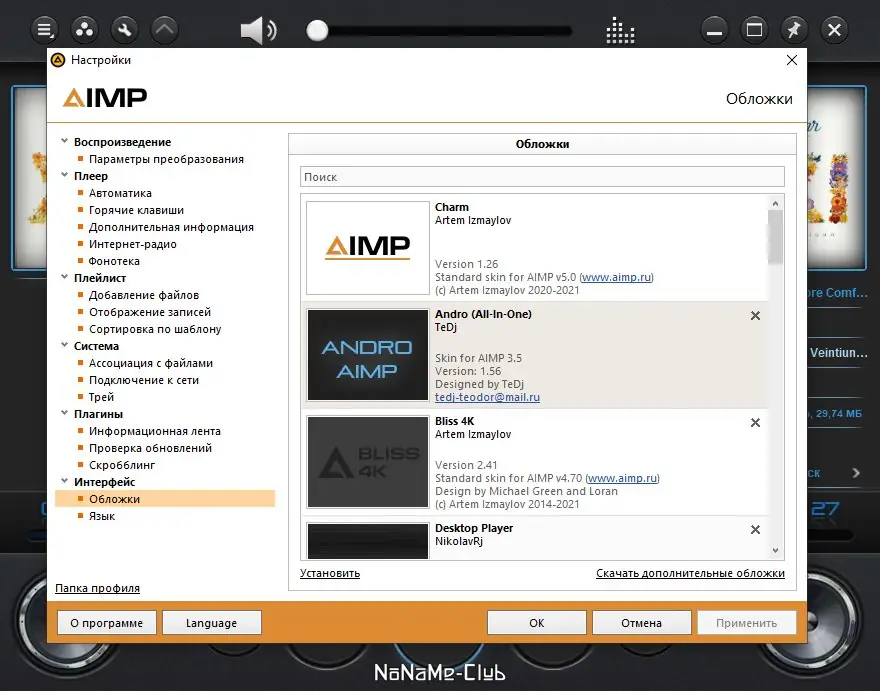Select Автоматика in the settings tree
Screen dimensions: 880x691
click(x=120, y=193)
